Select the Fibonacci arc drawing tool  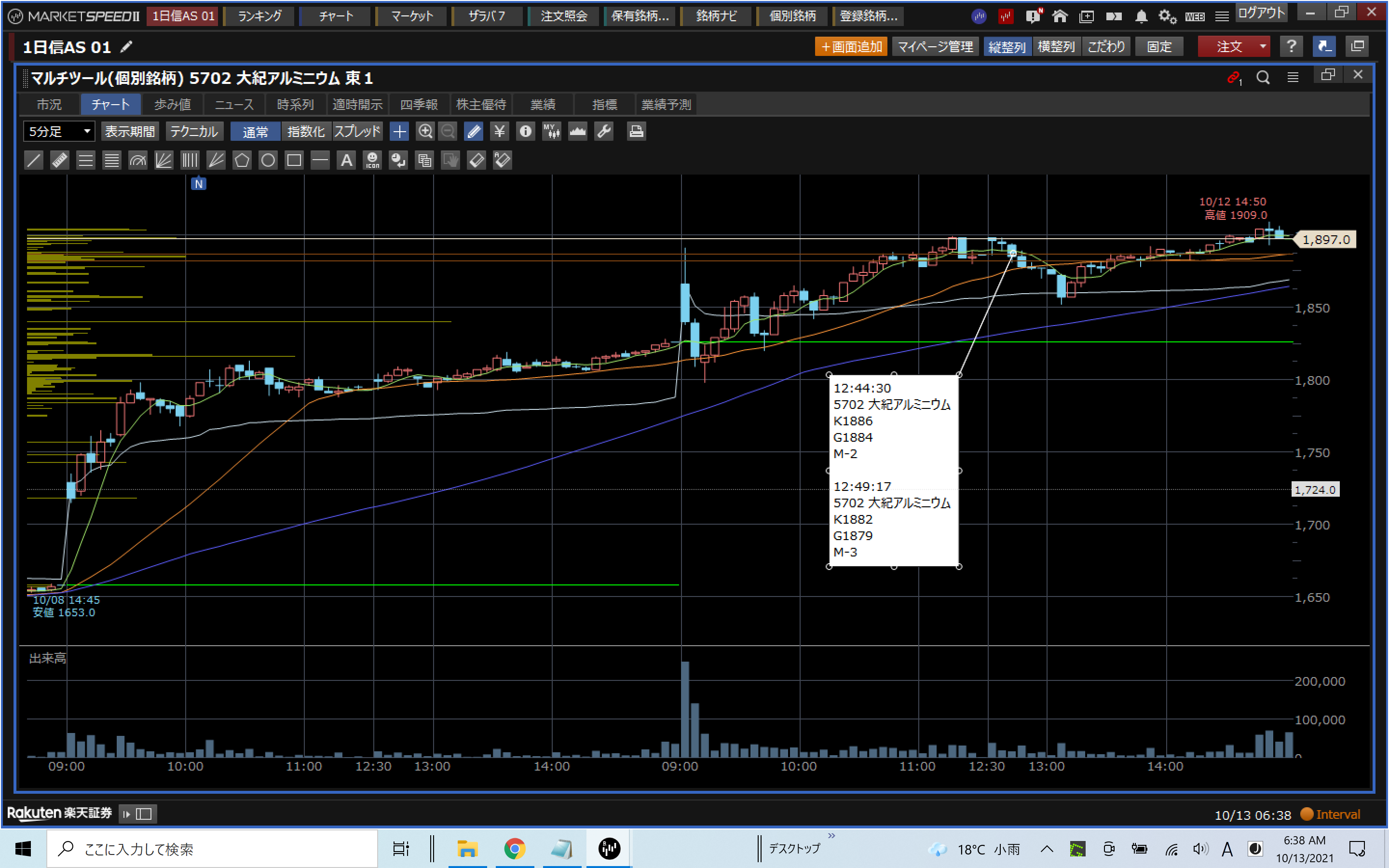(x=138, y=160)
